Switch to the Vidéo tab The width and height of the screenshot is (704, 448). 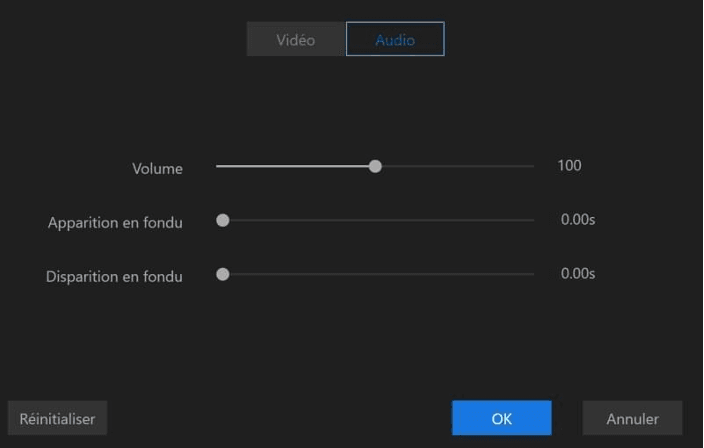click(x=296, y=40)
